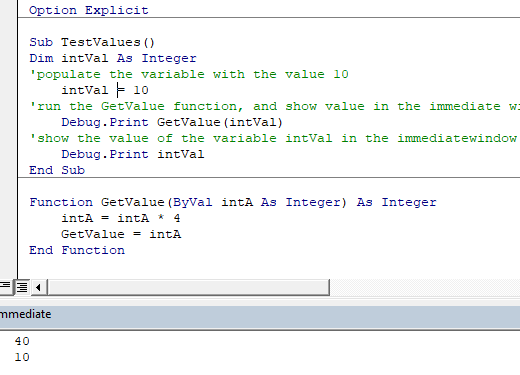Click the comment 'populate the variable with the value 10'

pos(189,74)
